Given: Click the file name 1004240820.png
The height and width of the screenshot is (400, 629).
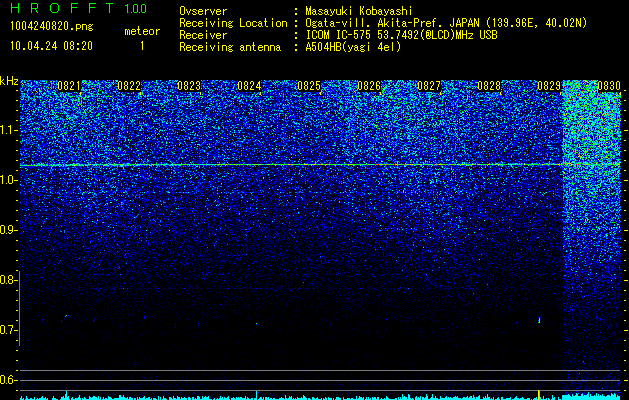Looking at the screenshot, I should tap(52, 27).
